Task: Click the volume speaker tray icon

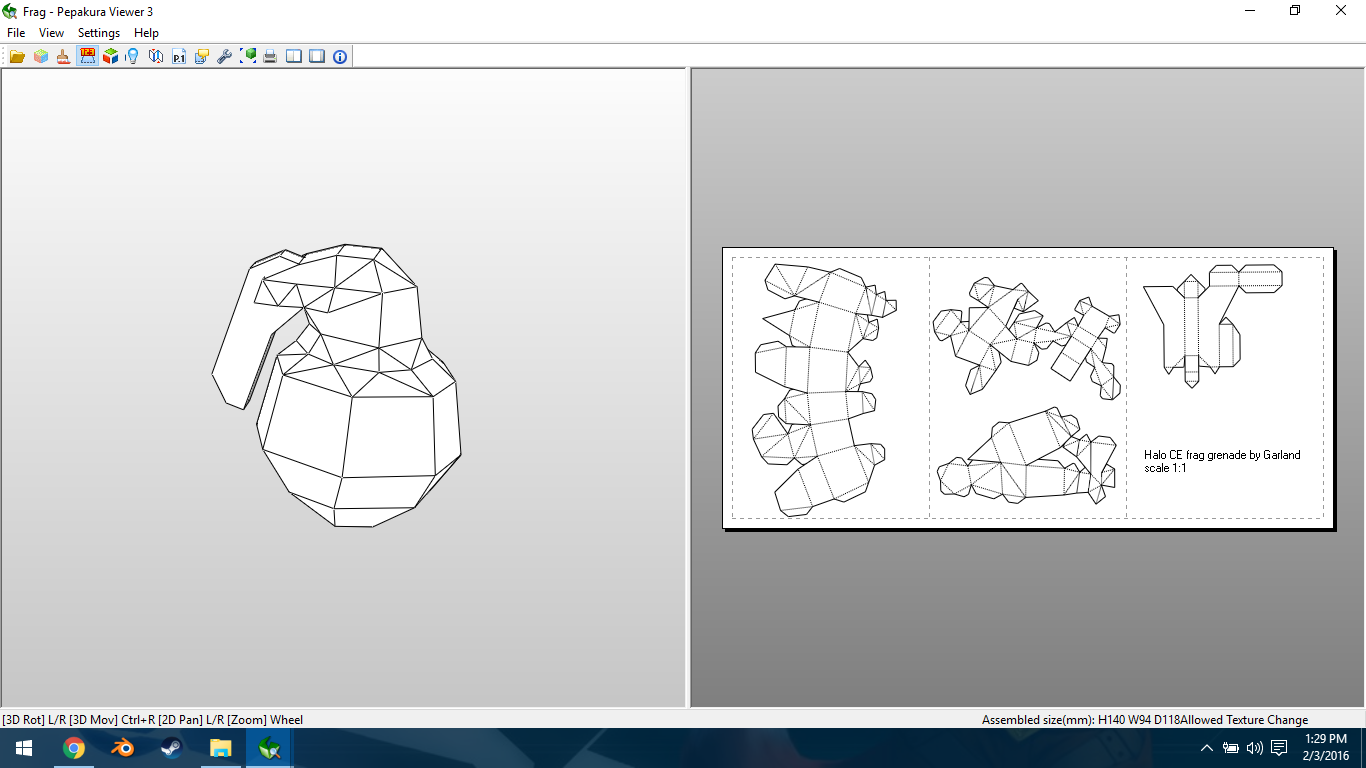Action: point(1255,748)
